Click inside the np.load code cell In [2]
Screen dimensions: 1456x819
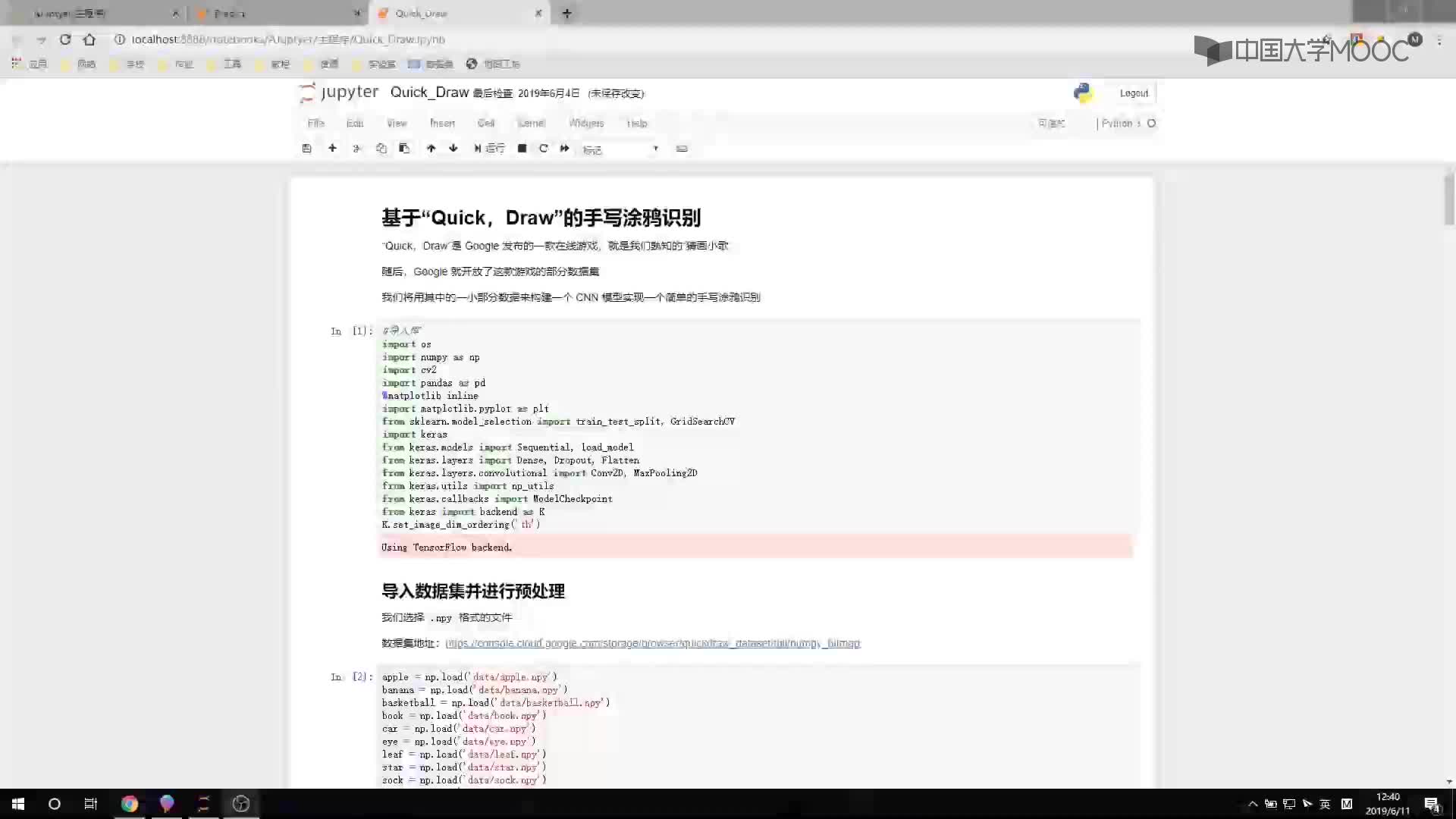[758, 728]
